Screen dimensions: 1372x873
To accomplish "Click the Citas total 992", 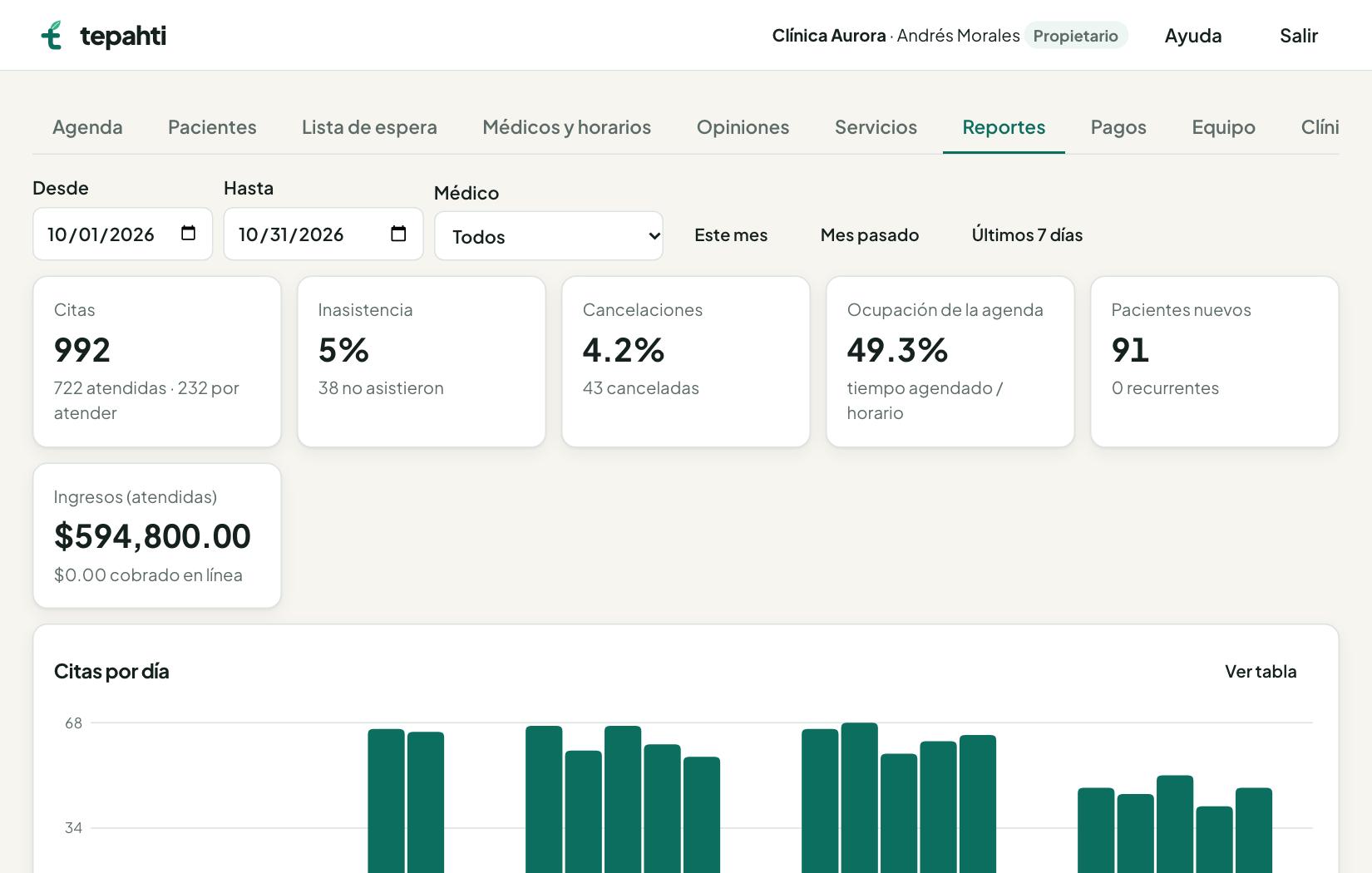I will pos(82,349).
